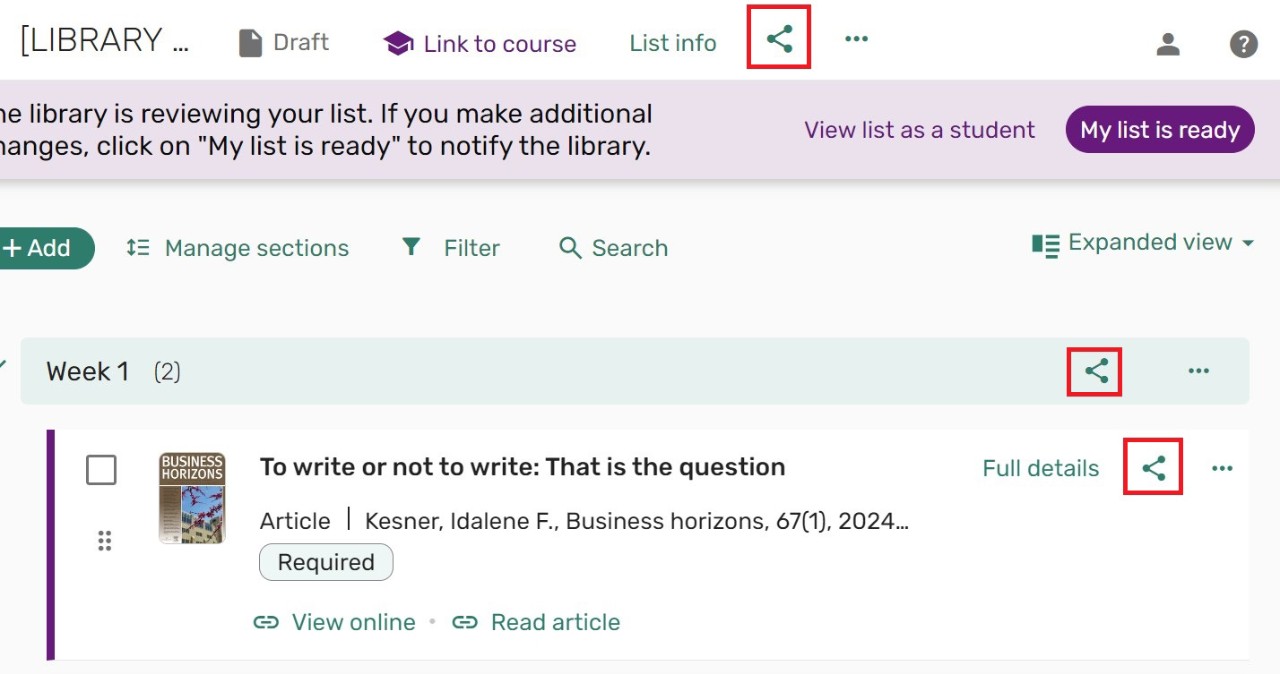Click the Manage sections icon
This screenshot has width=1280, height=674.
(139, 247)
